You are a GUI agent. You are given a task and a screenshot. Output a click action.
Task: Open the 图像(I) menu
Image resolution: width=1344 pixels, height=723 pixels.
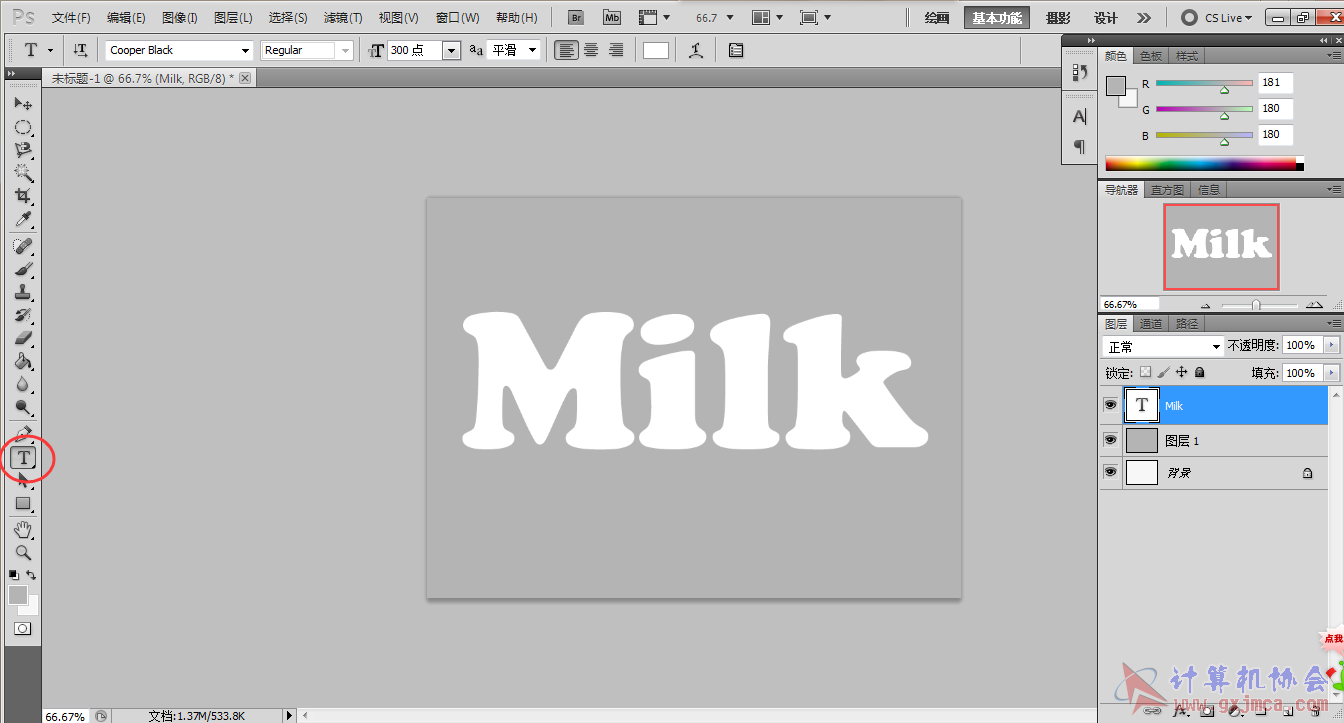click(x=179, y=18)
